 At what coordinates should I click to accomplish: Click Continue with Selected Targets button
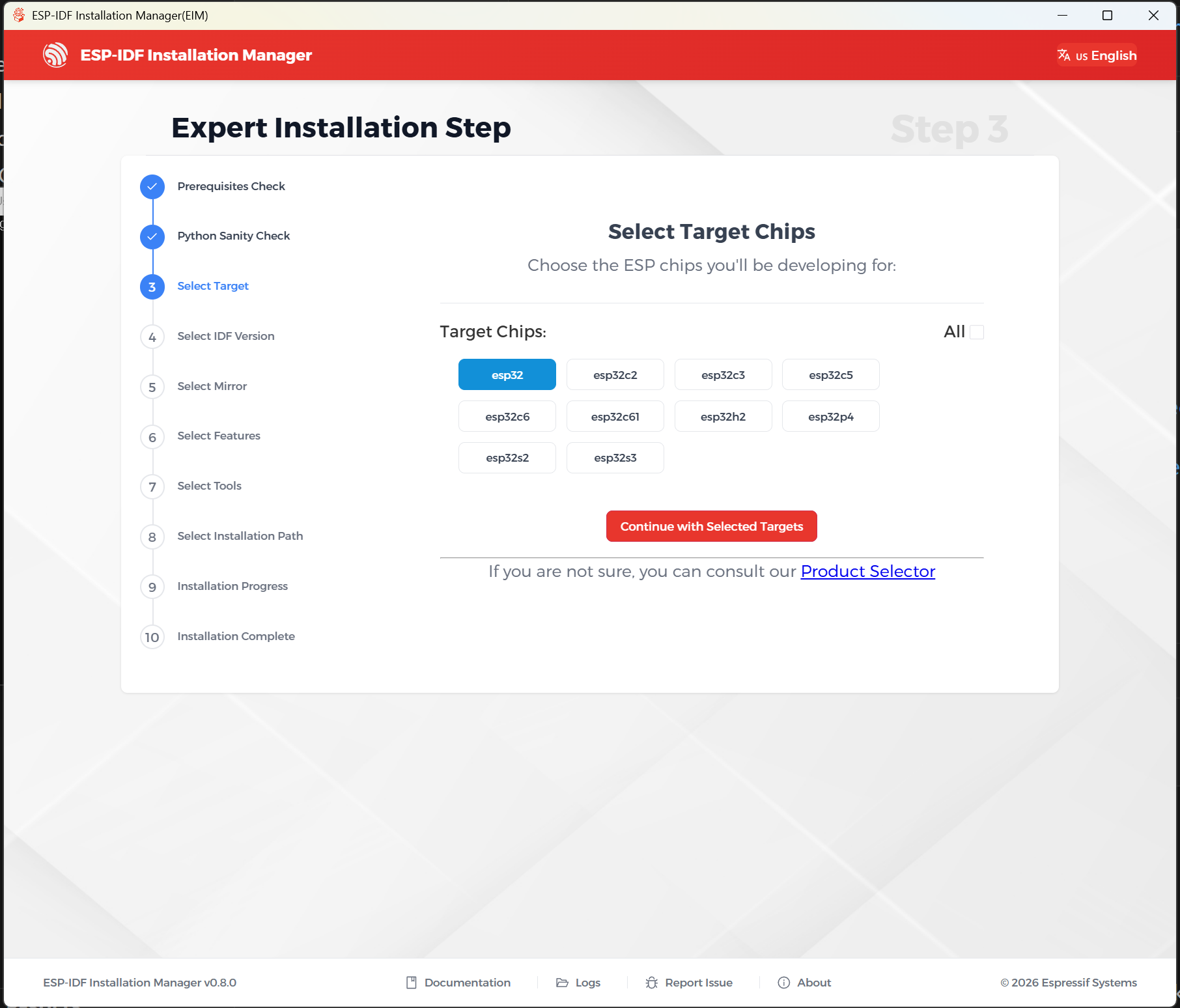[712, 526]
